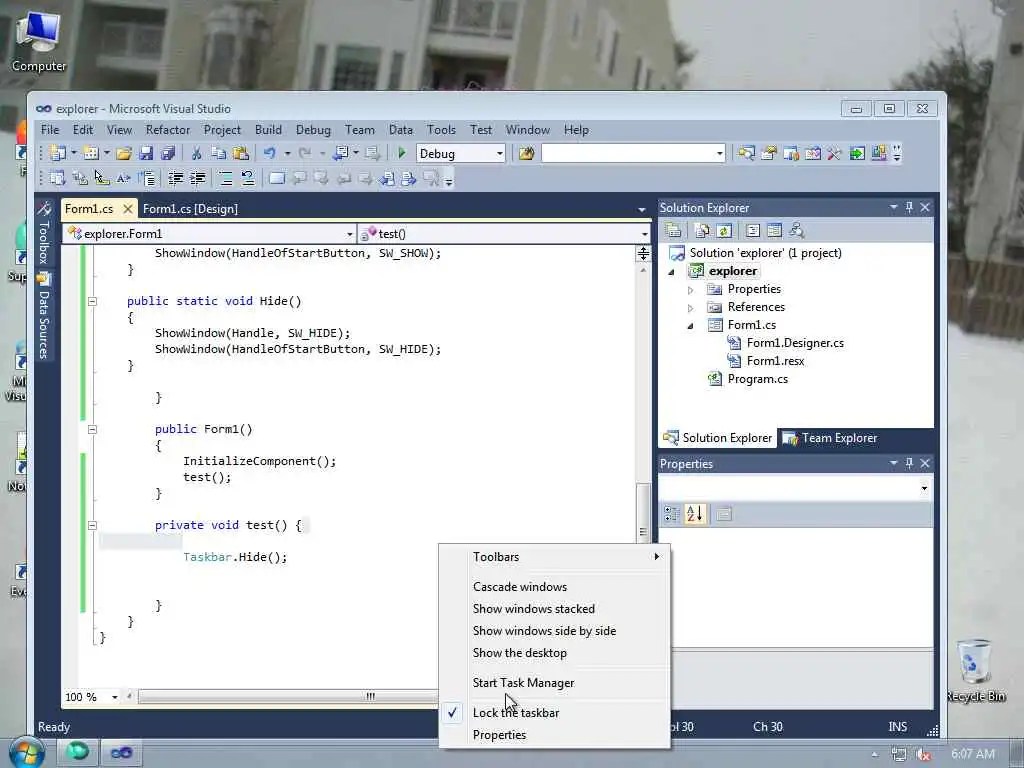
Task: Click Solution Explorer's Show All Files icon
Action: tap(702, 231)
